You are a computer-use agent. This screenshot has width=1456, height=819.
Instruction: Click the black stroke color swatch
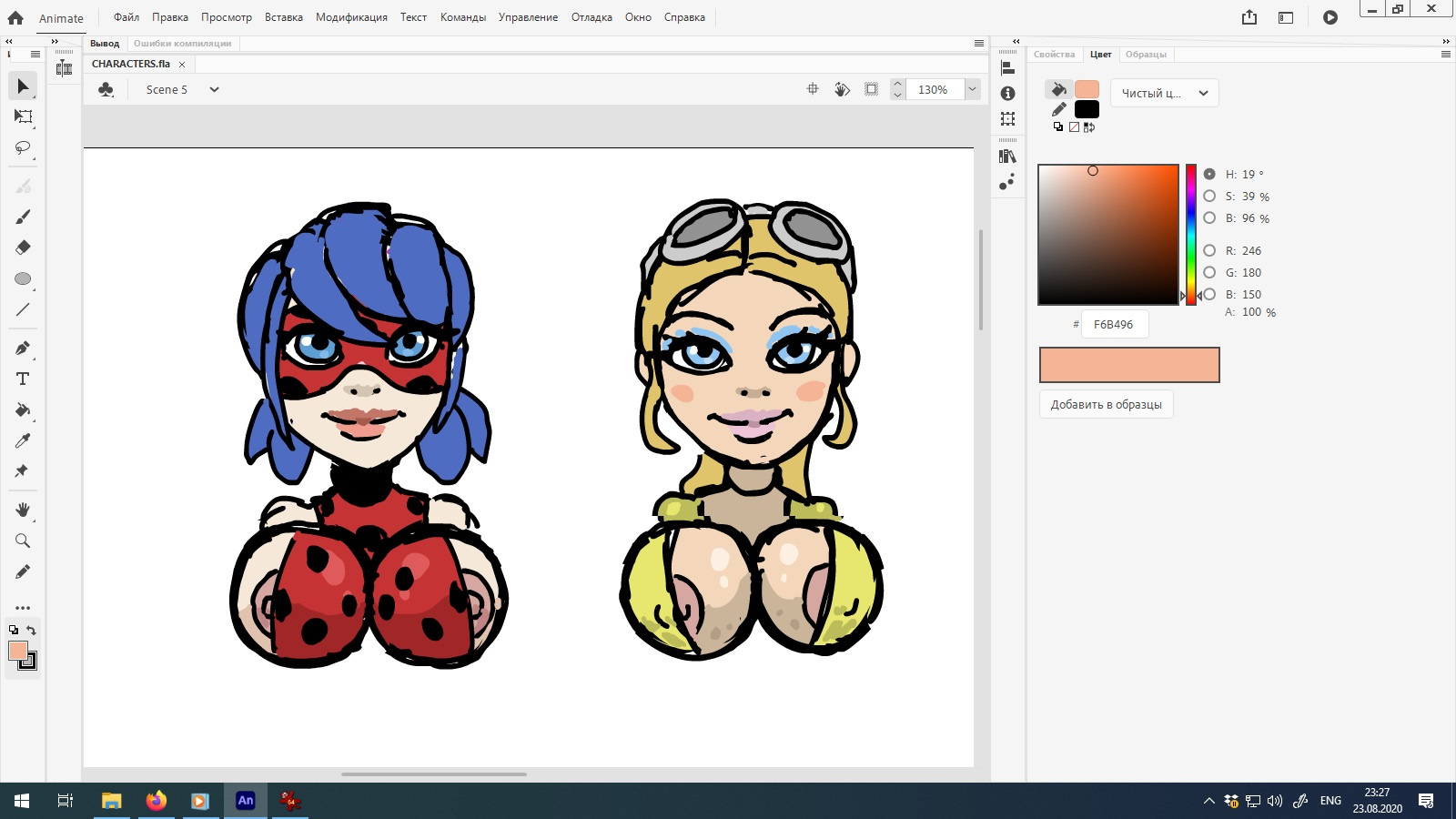(1087, 109)
